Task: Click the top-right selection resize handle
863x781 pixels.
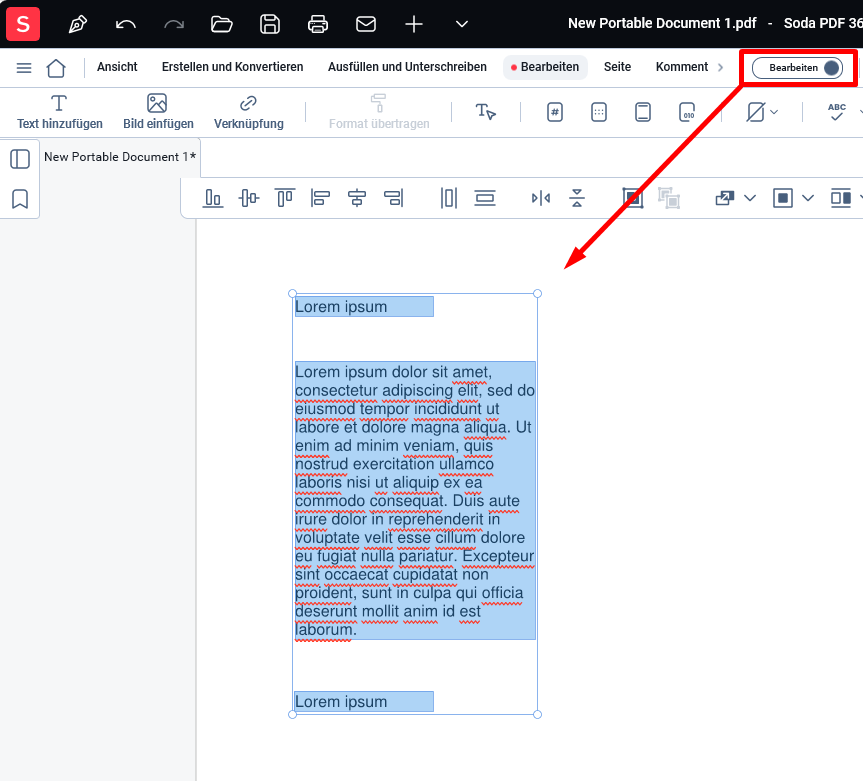Action: (538, 294)
